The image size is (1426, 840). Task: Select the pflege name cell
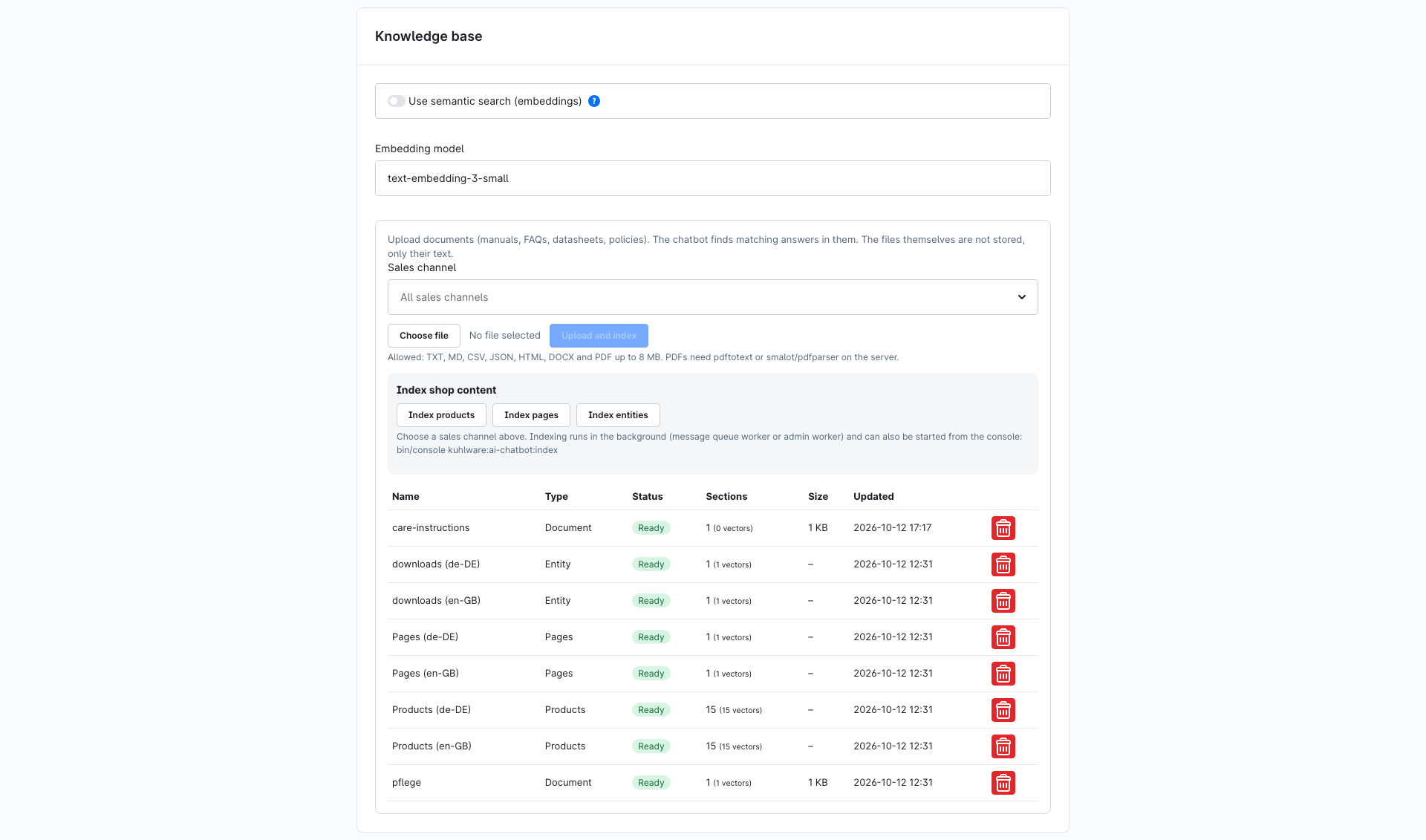tap(406, 783)
